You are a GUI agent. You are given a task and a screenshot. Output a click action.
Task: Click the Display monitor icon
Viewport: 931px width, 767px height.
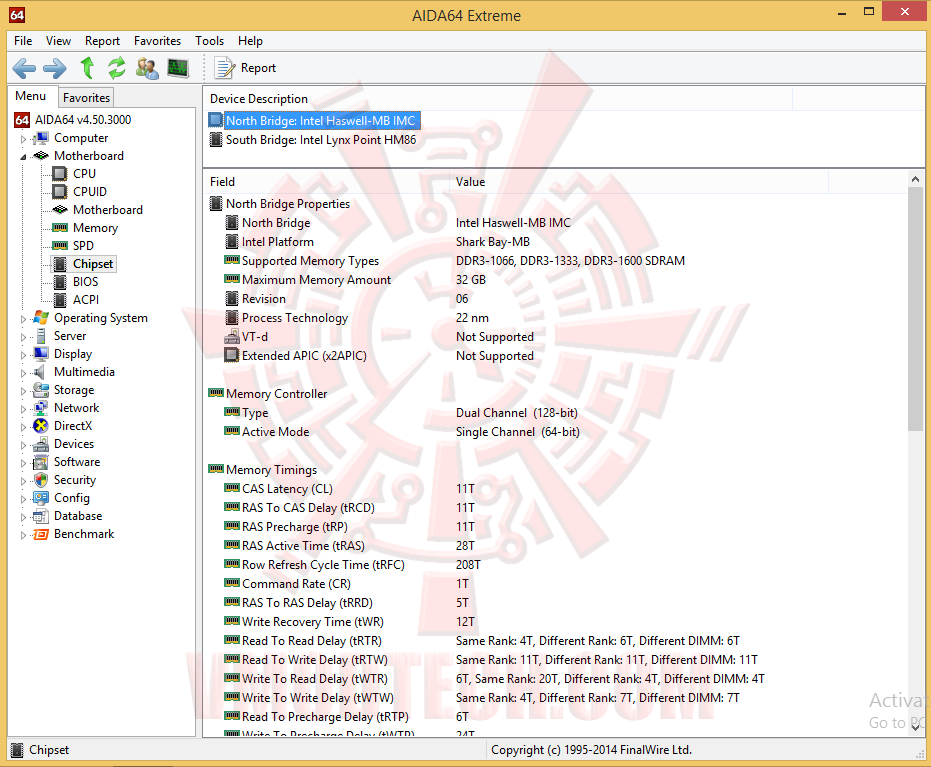(41, 354)
